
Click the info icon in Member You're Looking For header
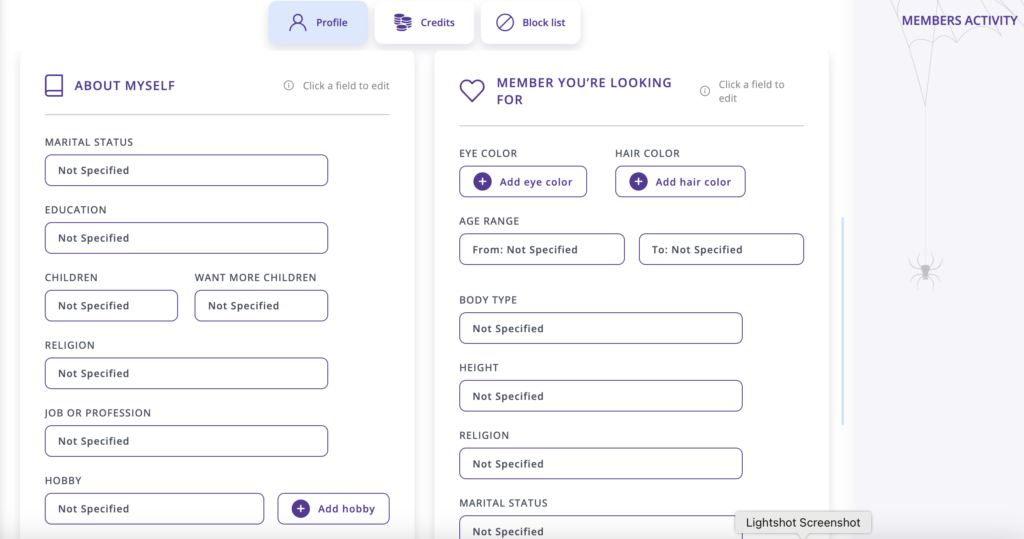coord(705,91)
